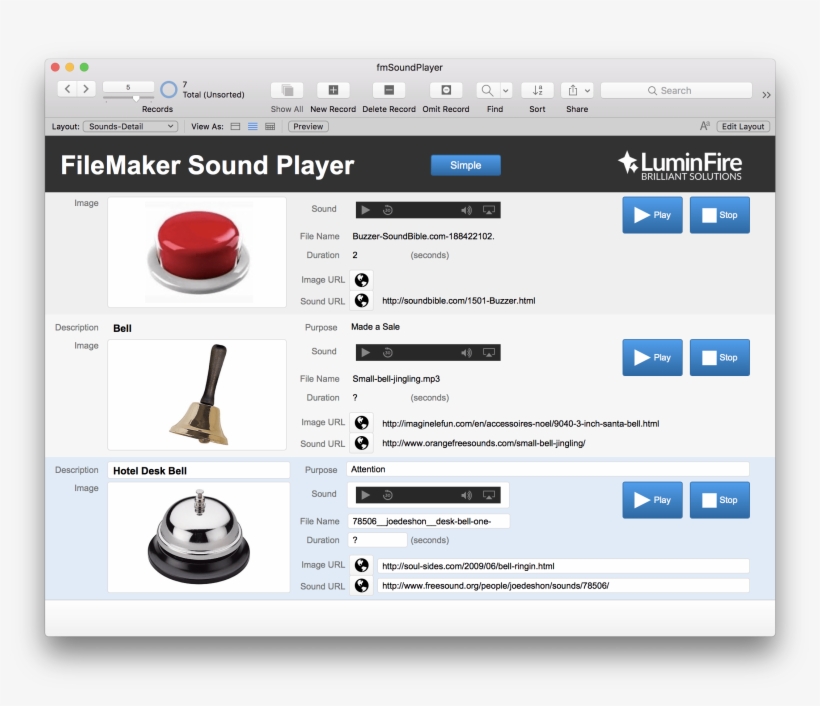Click Play for the Buzzer record

(652, 215)
